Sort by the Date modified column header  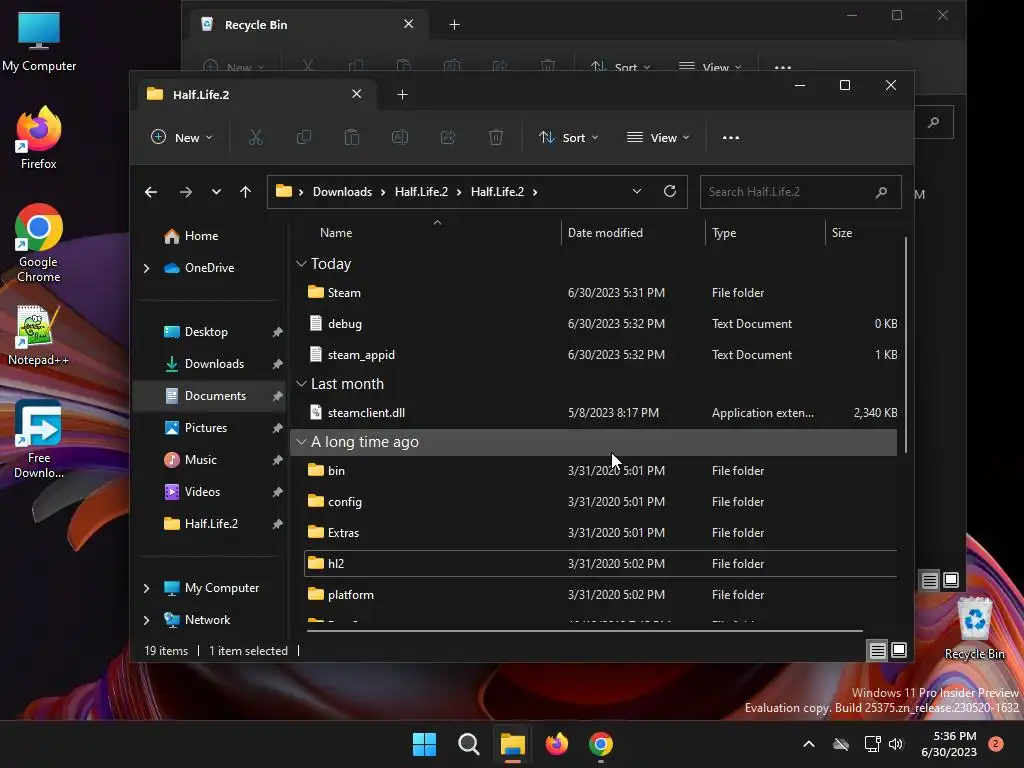(x=605, y=233)
